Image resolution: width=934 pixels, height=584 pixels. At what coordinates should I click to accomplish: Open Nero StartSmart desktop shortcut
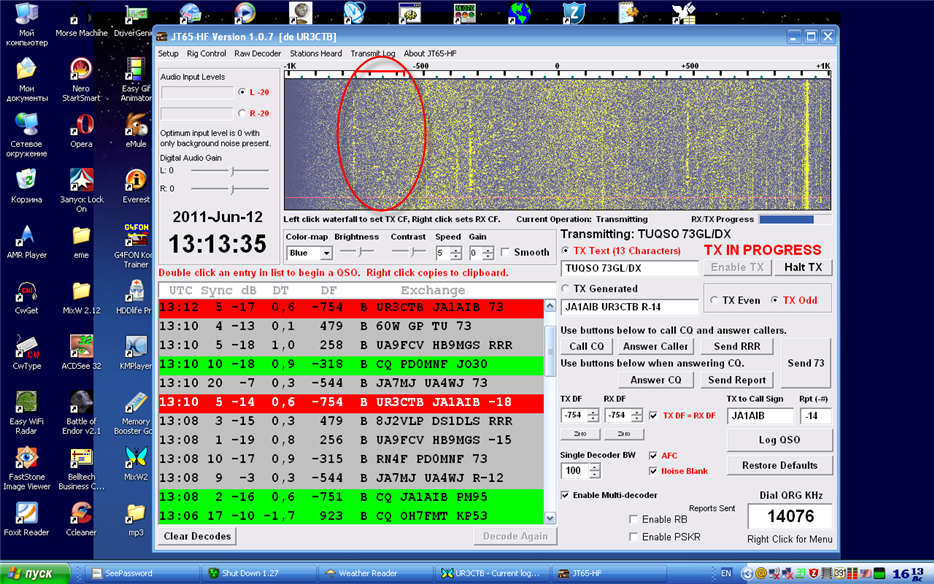pos(81,79)
